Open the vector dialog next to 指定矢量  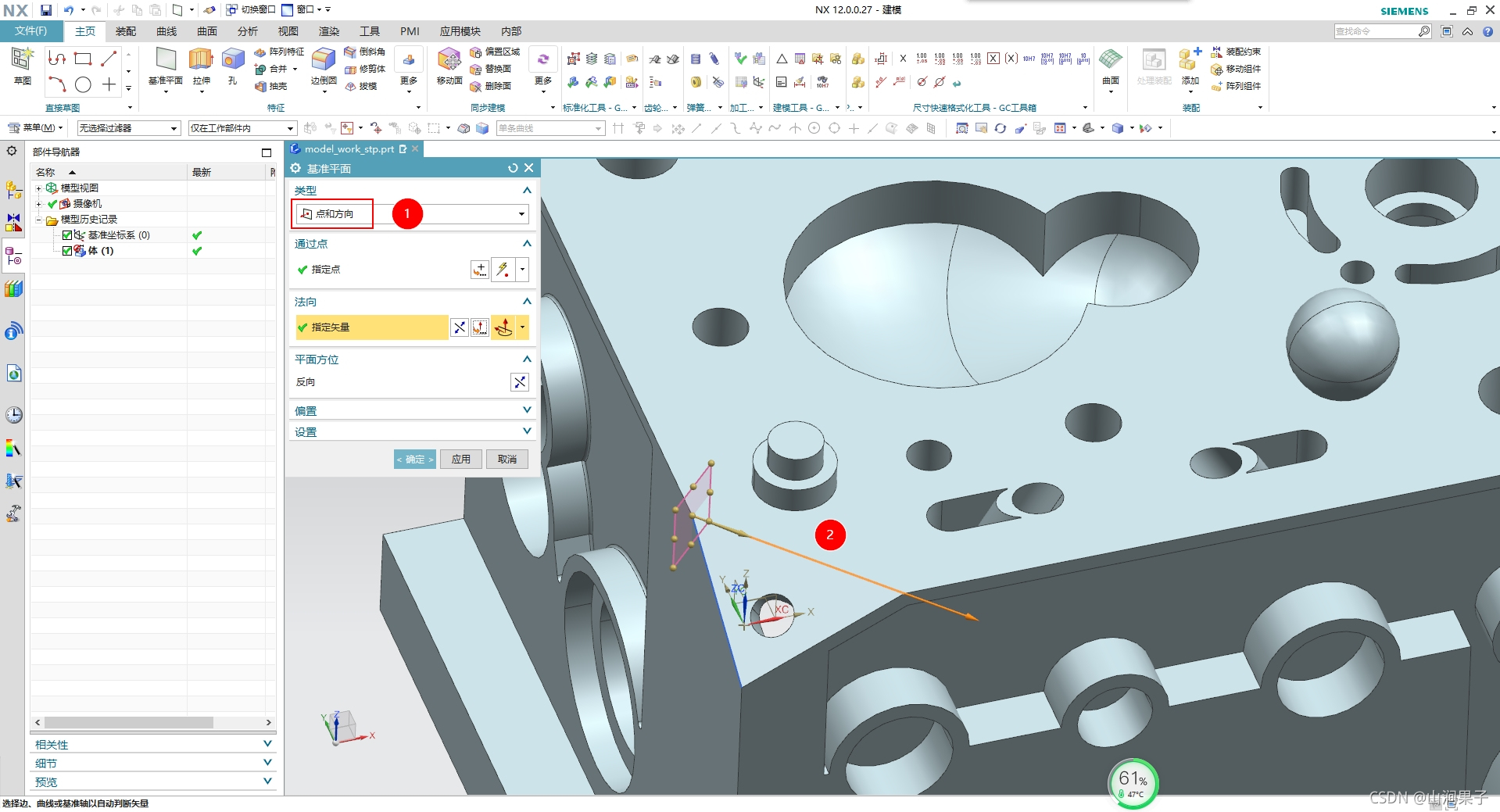480,327
